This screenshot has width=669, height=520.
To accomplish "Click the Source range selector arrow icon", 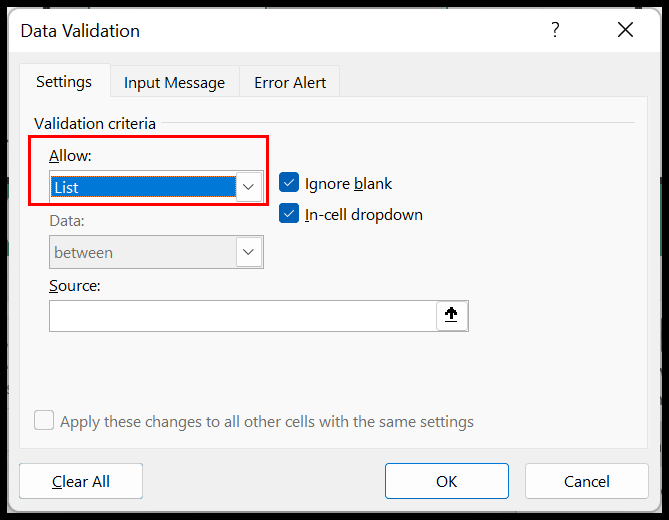I will tap(451, 315).
